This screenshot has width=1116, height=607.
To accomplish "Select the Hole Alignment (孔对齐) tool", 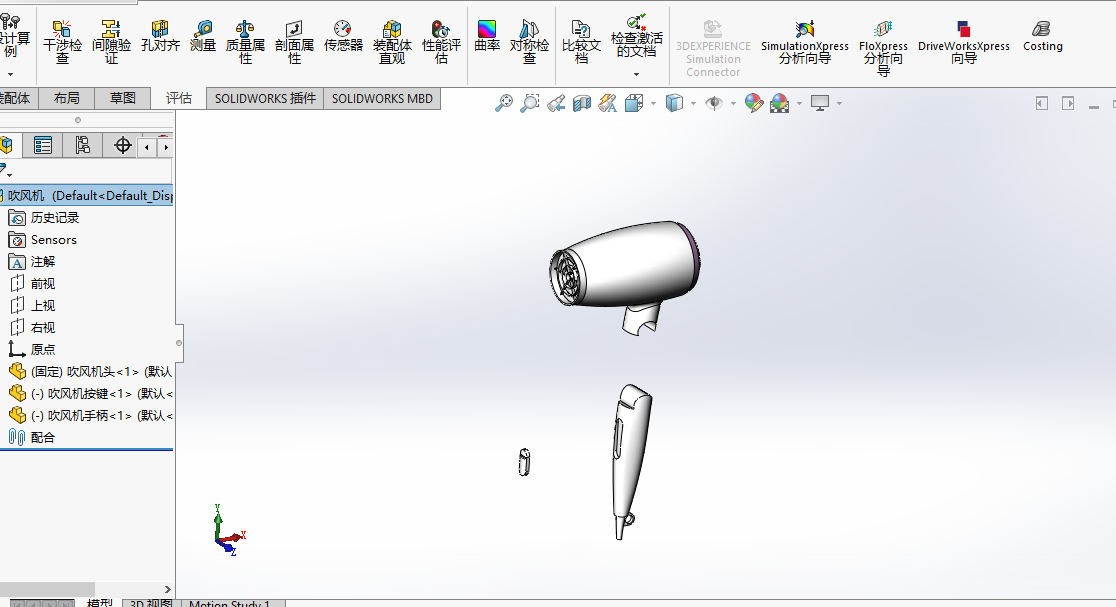I will pyautogui.click(x=160, y=36).
